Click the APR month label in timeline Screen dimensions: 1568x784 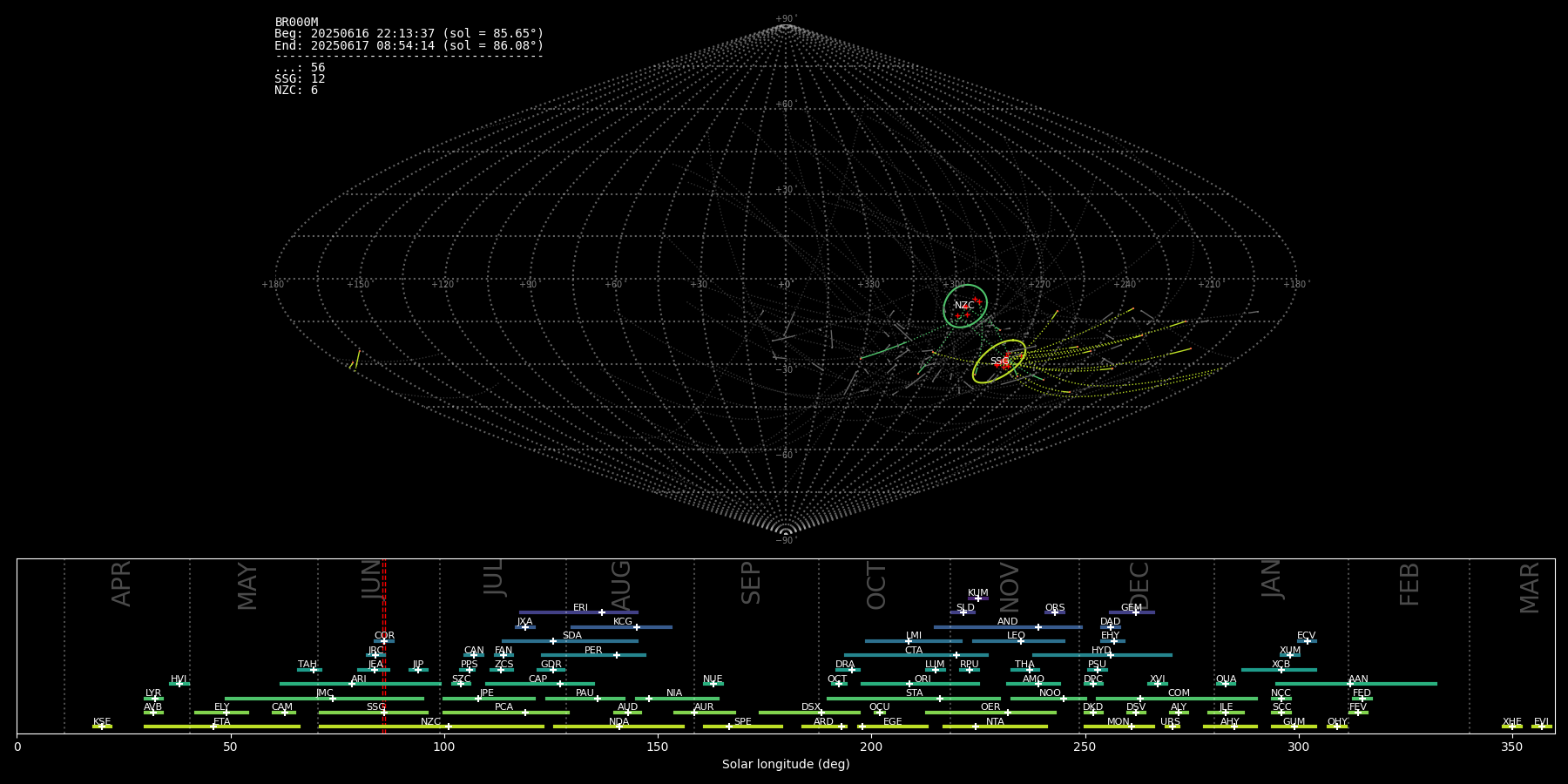[122, 584]
